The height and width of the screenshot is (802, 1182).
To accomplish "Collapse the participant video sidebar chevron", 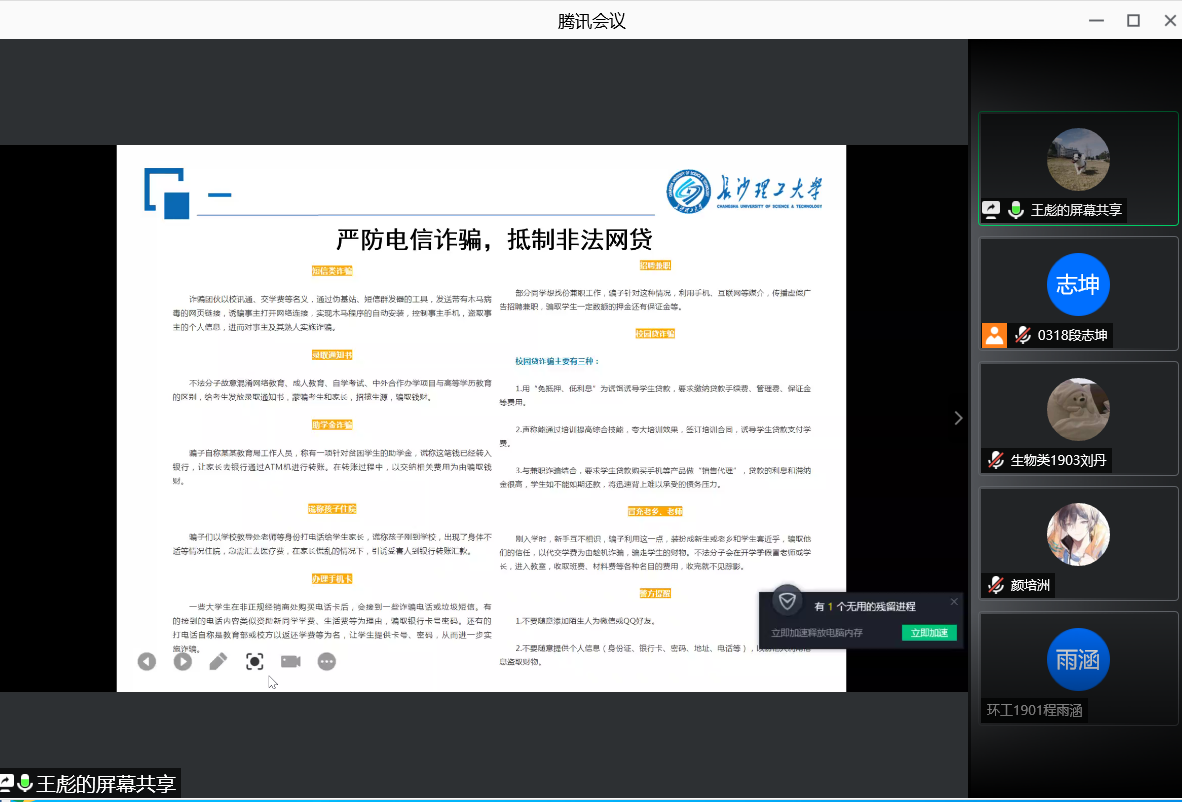I will tap(958, 418).
